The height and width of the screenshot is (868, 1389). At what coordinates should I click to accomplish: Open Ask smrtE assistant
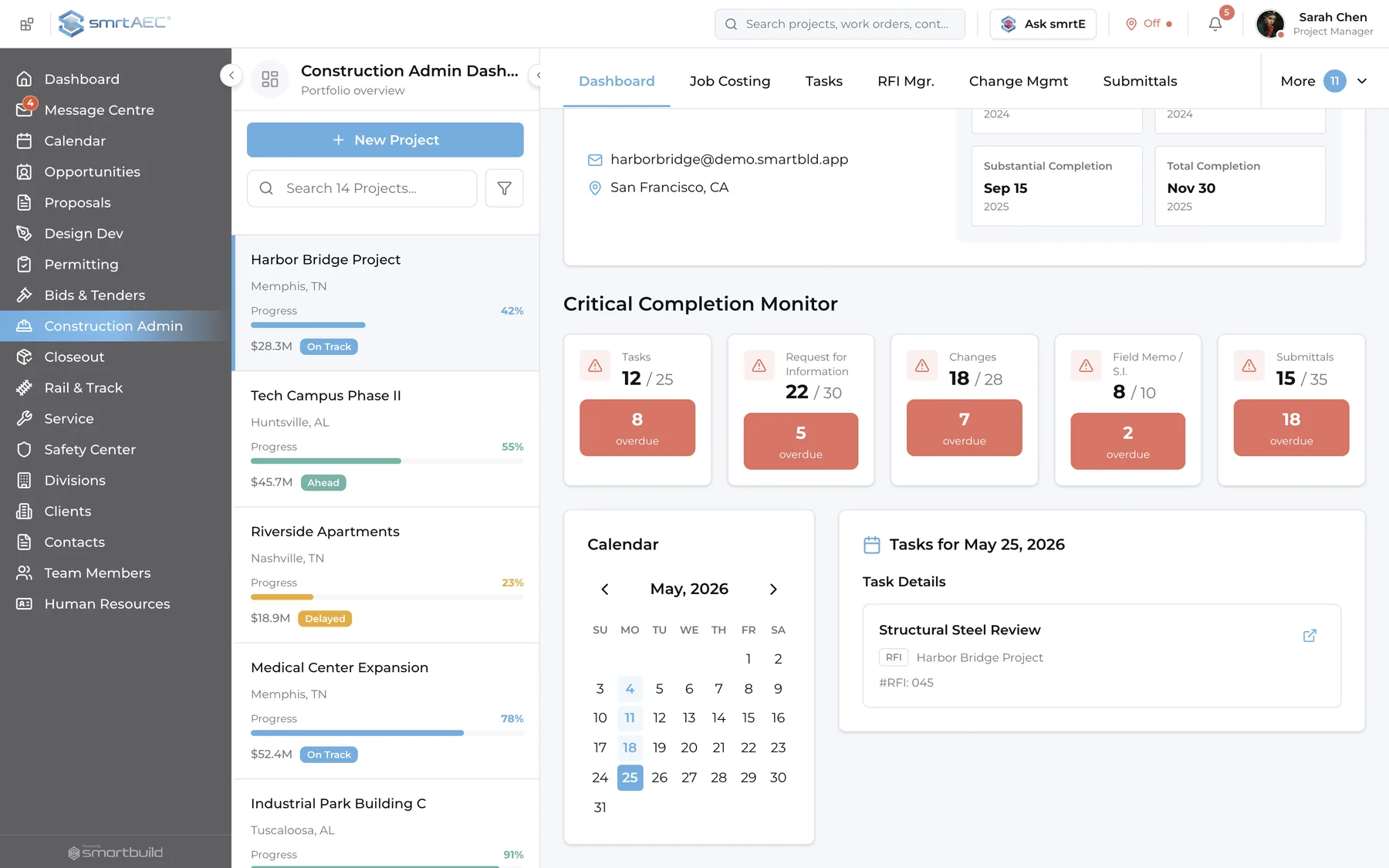click(x=1043, y=24)
